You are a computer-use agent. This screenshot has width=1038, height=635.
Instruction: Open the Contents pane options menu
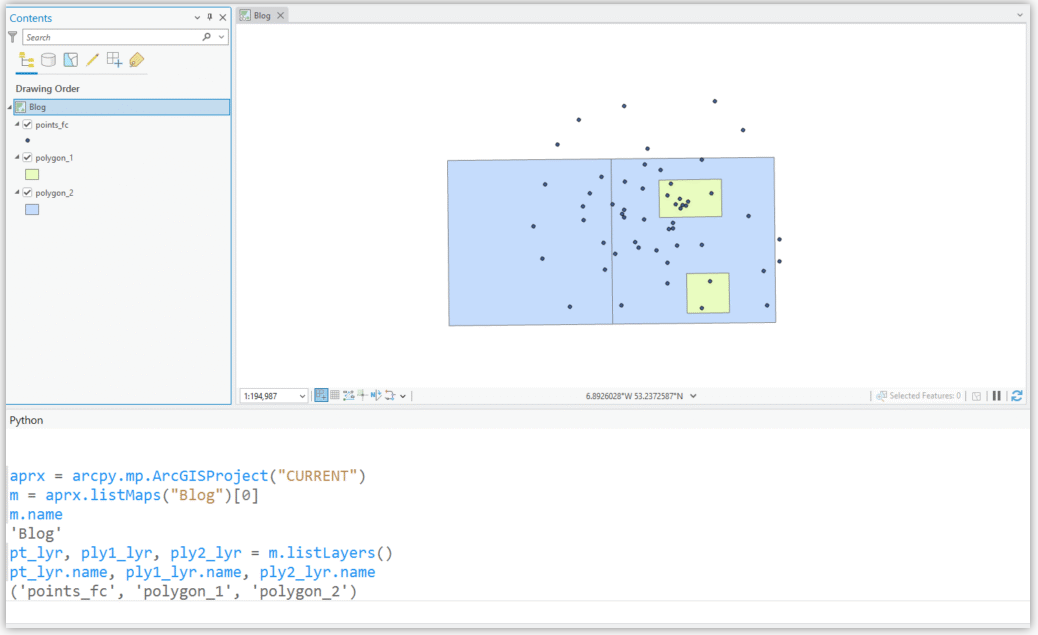pyautogui.click(x=196, y=16)
